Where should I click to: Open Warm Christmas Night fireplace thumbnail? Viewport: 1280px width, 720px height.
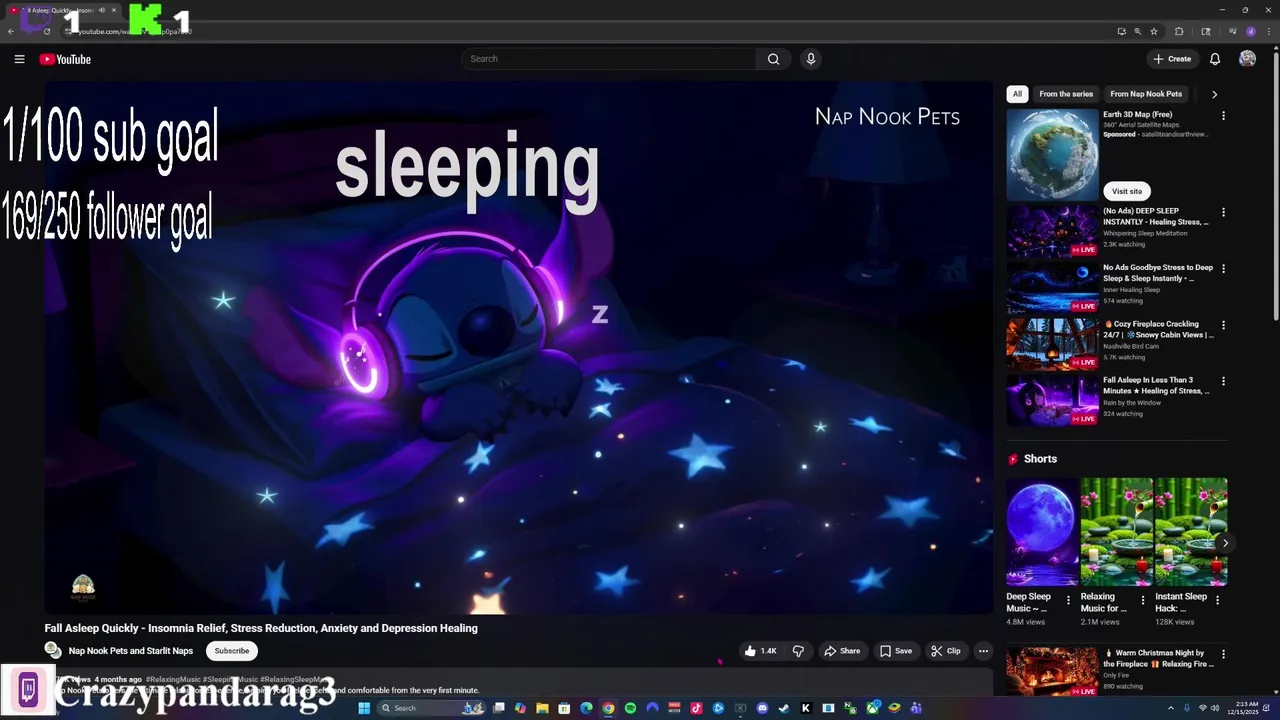pyautogui.click(x=1052, y=672)
